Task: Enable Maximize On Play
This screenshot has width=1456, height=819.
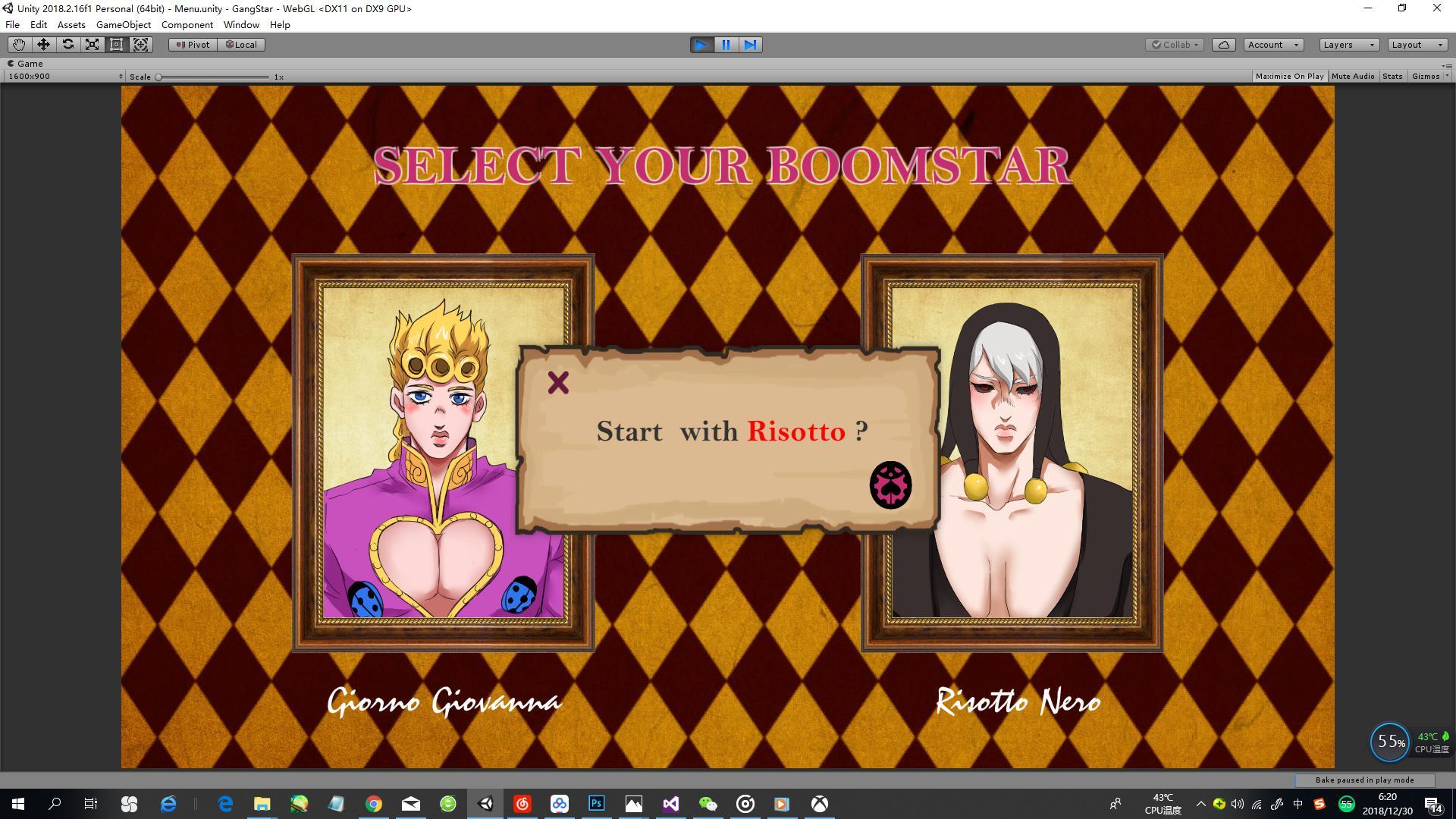Action: coord(1289,76)
